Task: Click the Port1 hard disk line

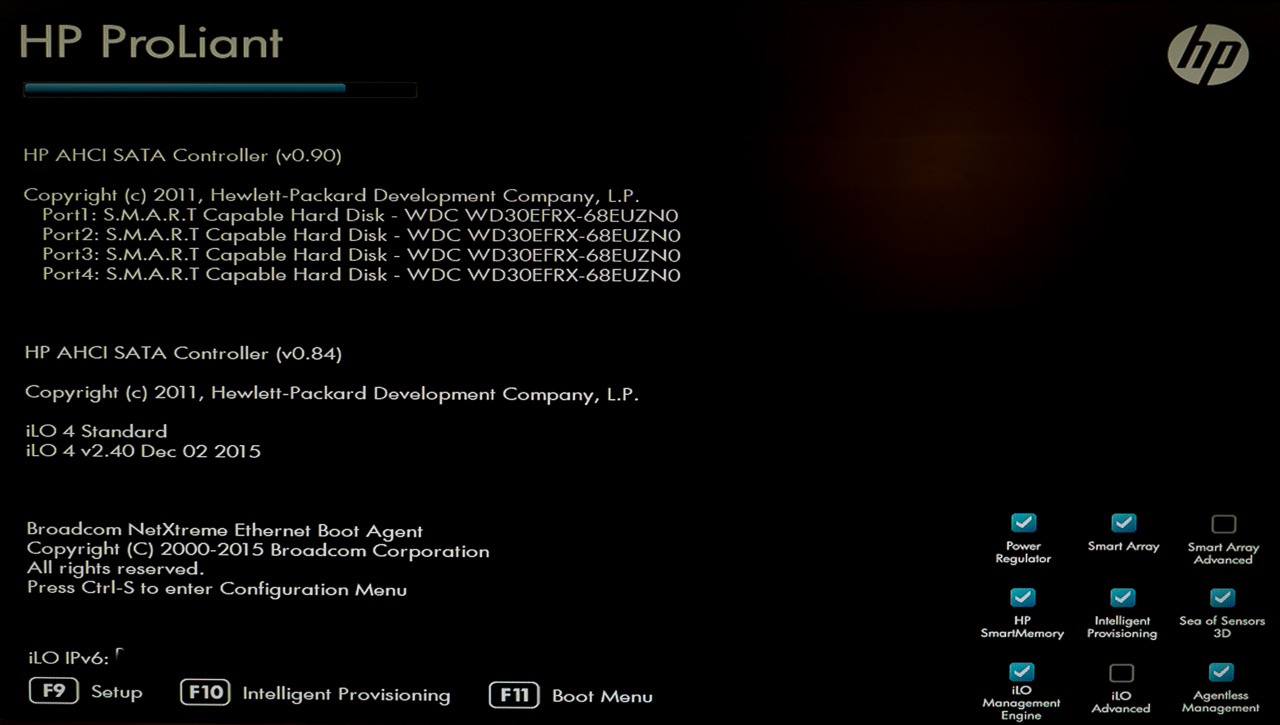Action: [x=361, y=216]
